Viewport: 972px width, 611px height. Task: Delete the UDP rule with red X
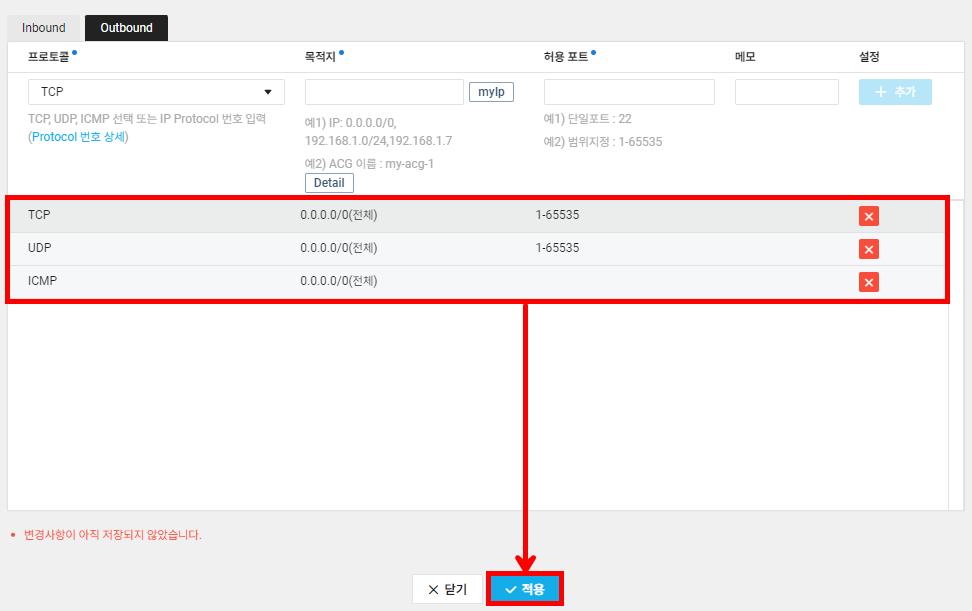coord(868,249)
